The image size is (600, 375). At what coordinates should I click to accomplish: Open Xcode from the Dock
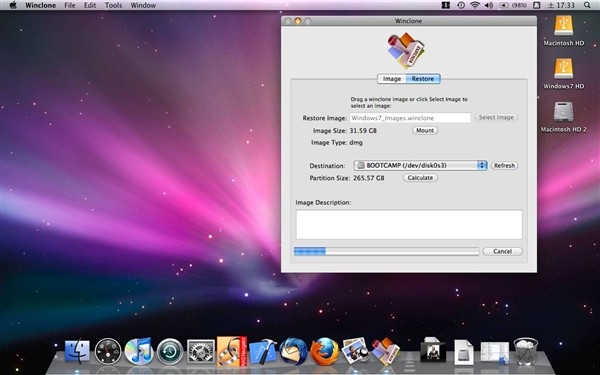(x=263, y=351)
